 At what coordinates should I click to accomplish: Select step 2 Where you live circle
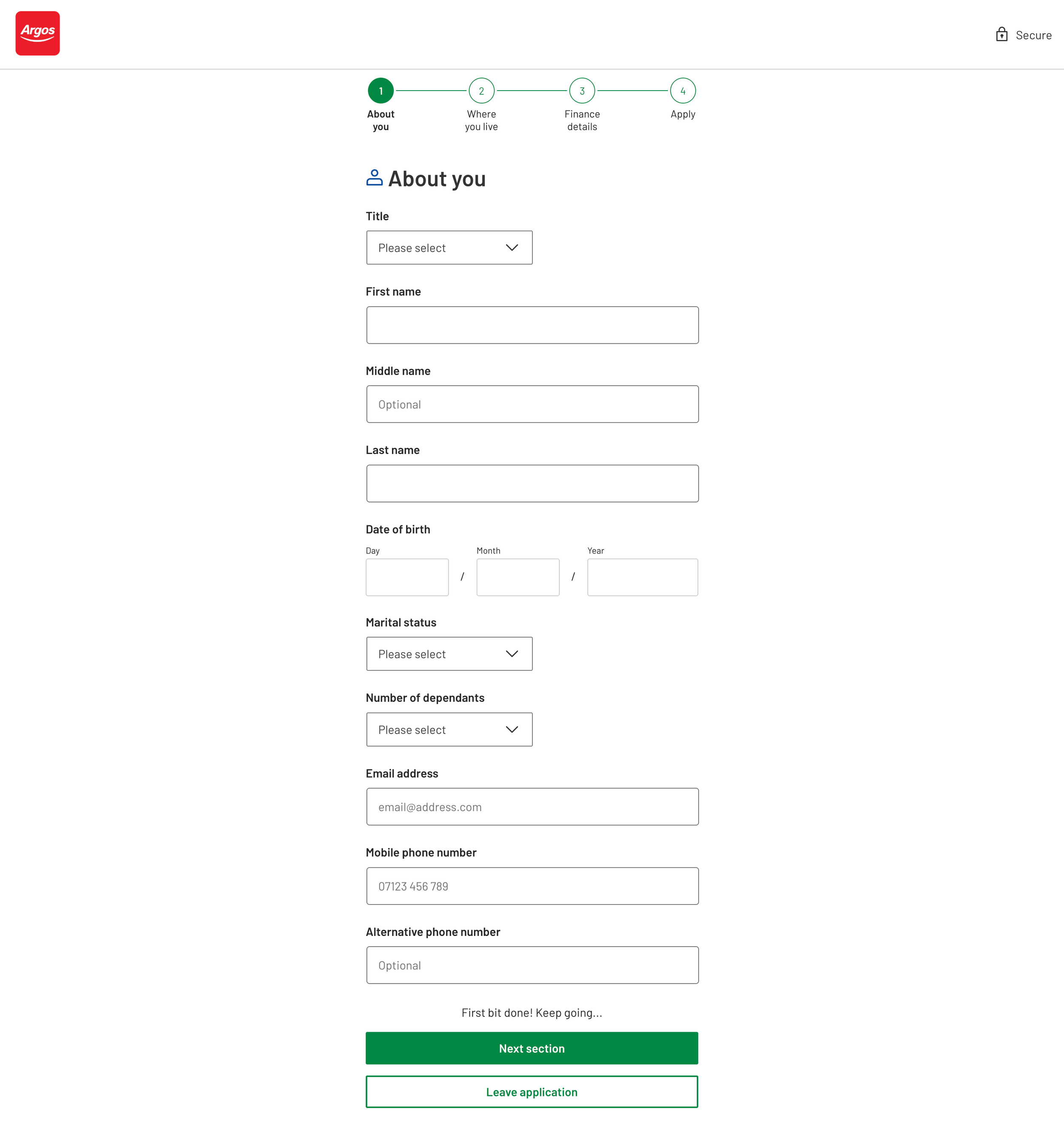[481, 91]
